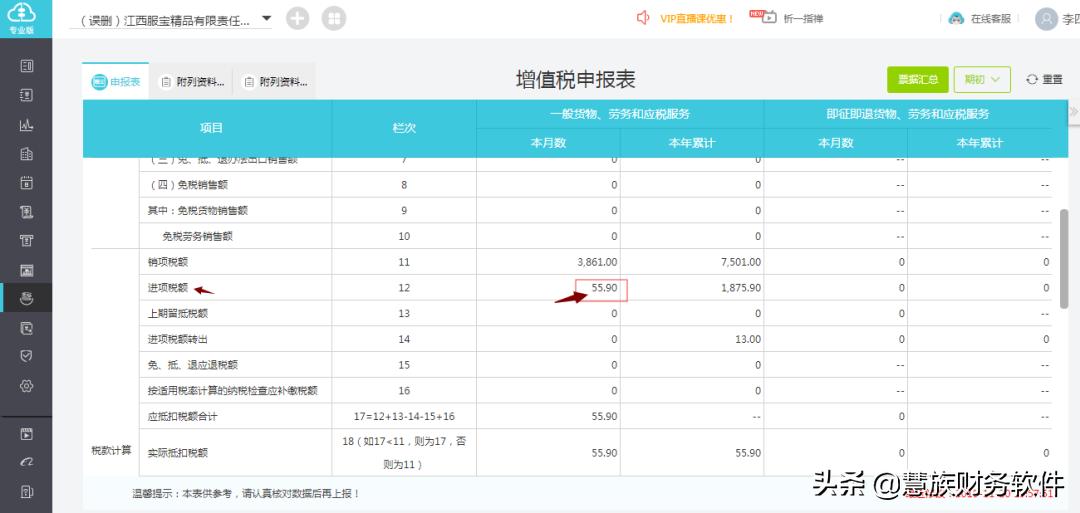
Task: Click the user profile avatar
Action: coord(1046,19)
